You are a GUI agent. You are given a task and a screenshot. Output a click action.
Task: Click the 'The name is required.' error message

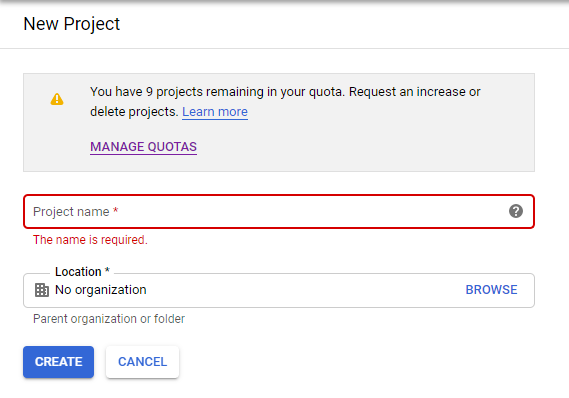[90, 240]
